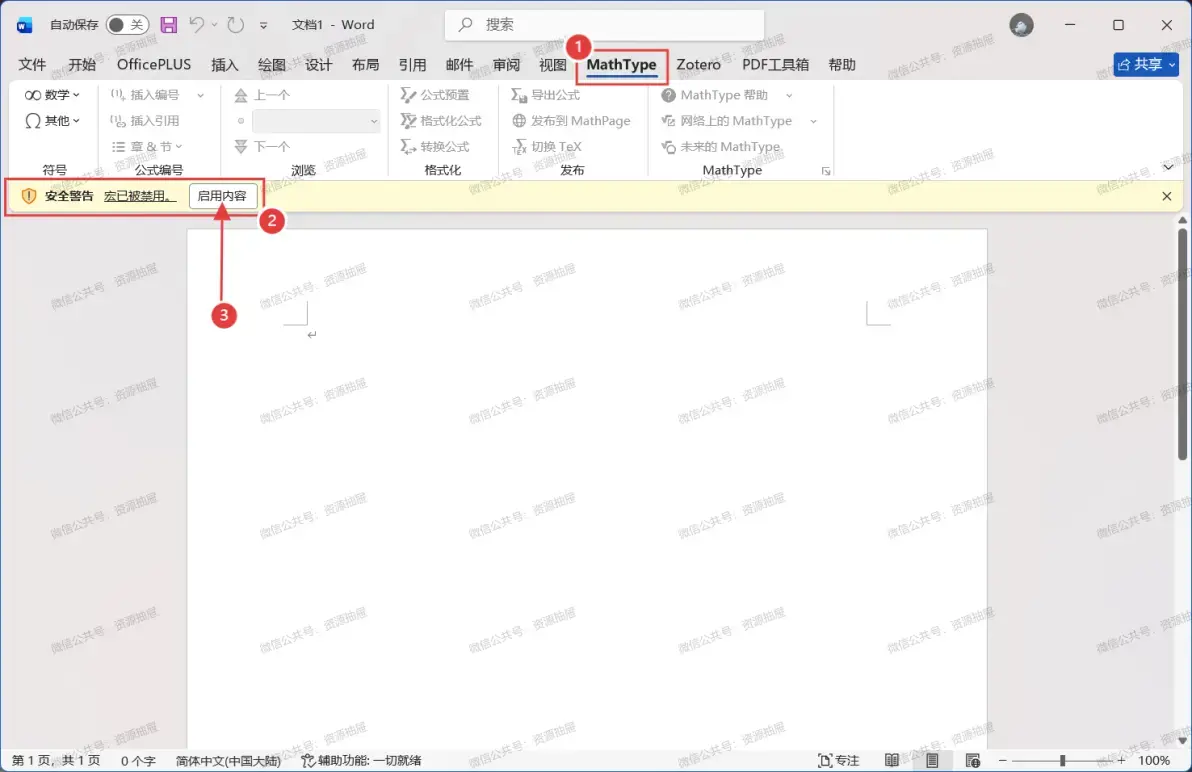Open Customize Quick Access Toolbar arrow

click(x=263, y=25)
